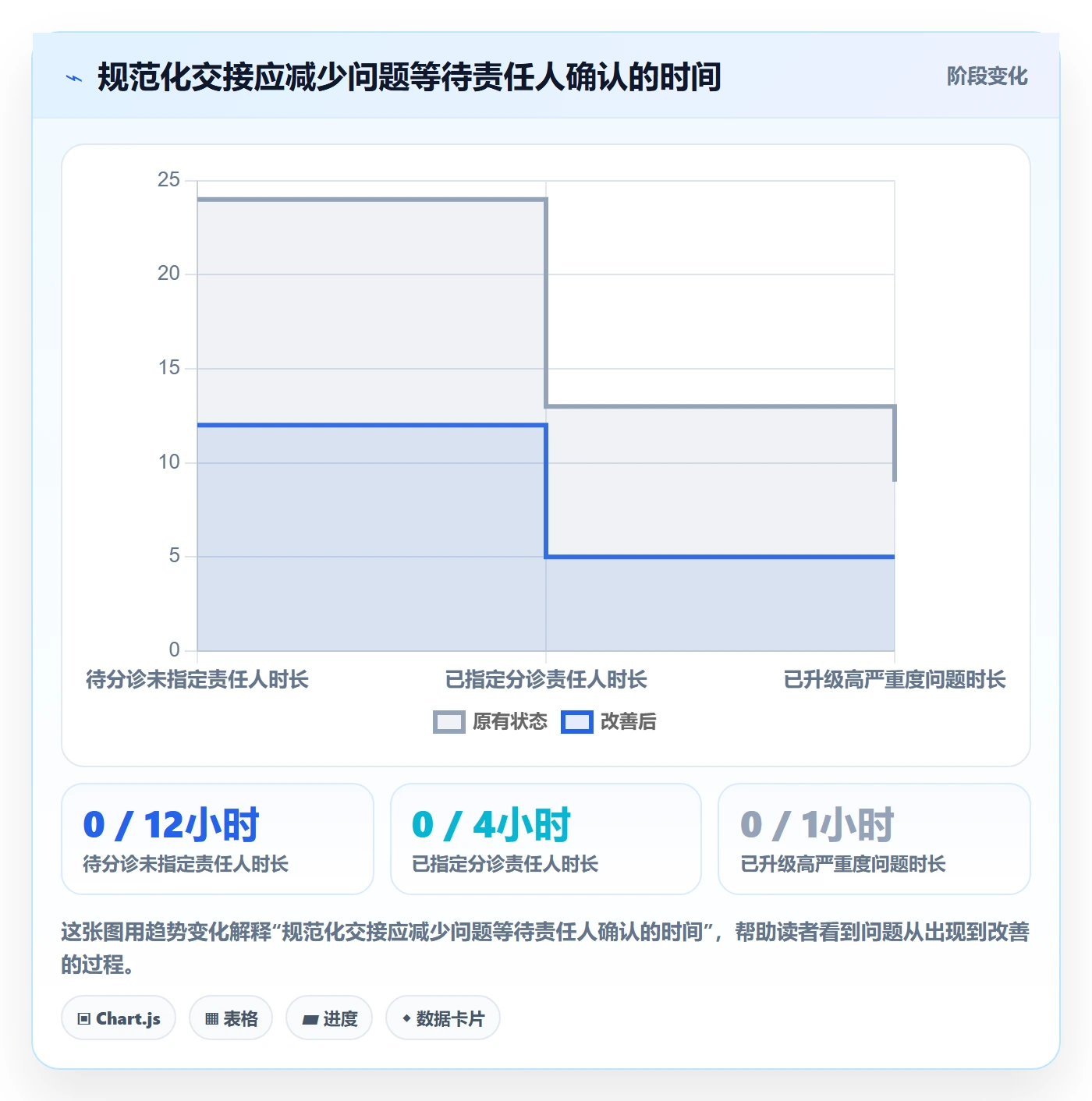Click the chart title 规范化交接应减少问题等待责任人确认的时间

click(409, 77)
